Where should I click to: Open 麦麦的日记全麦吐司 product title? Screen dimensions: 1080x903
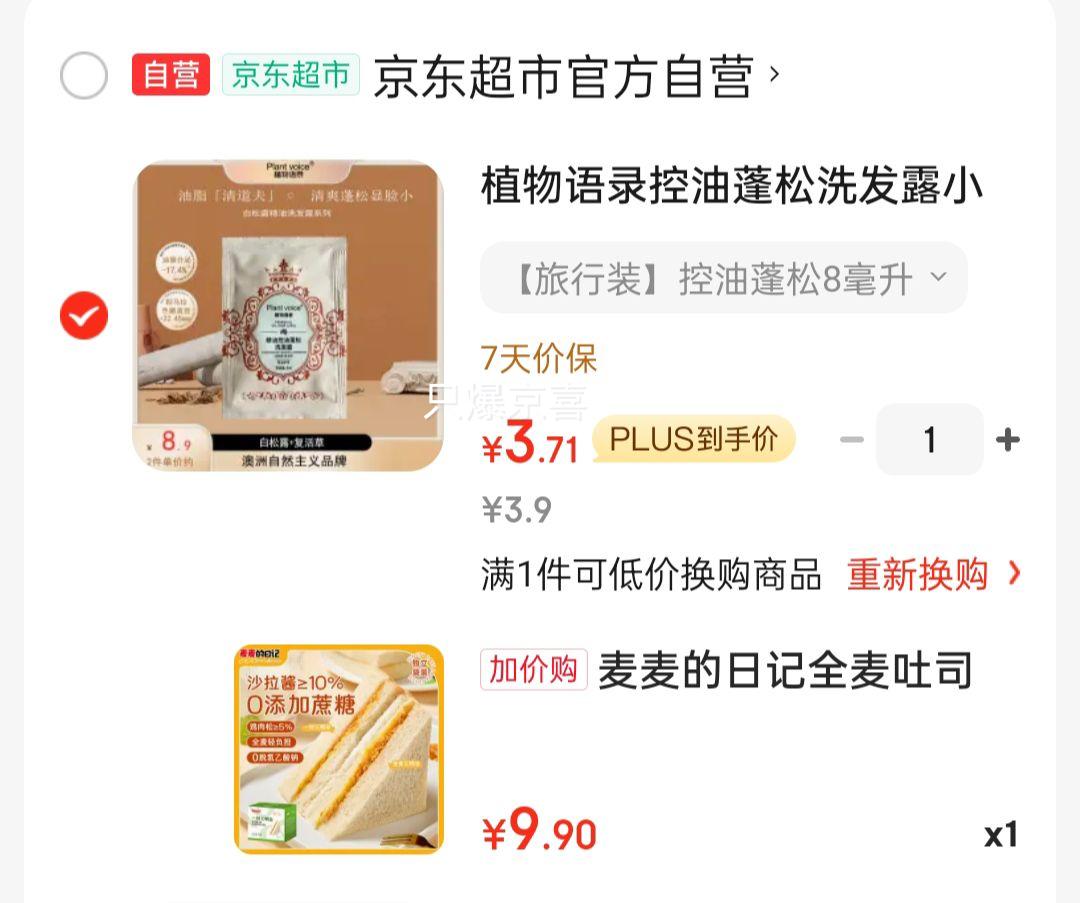(785, 670)
